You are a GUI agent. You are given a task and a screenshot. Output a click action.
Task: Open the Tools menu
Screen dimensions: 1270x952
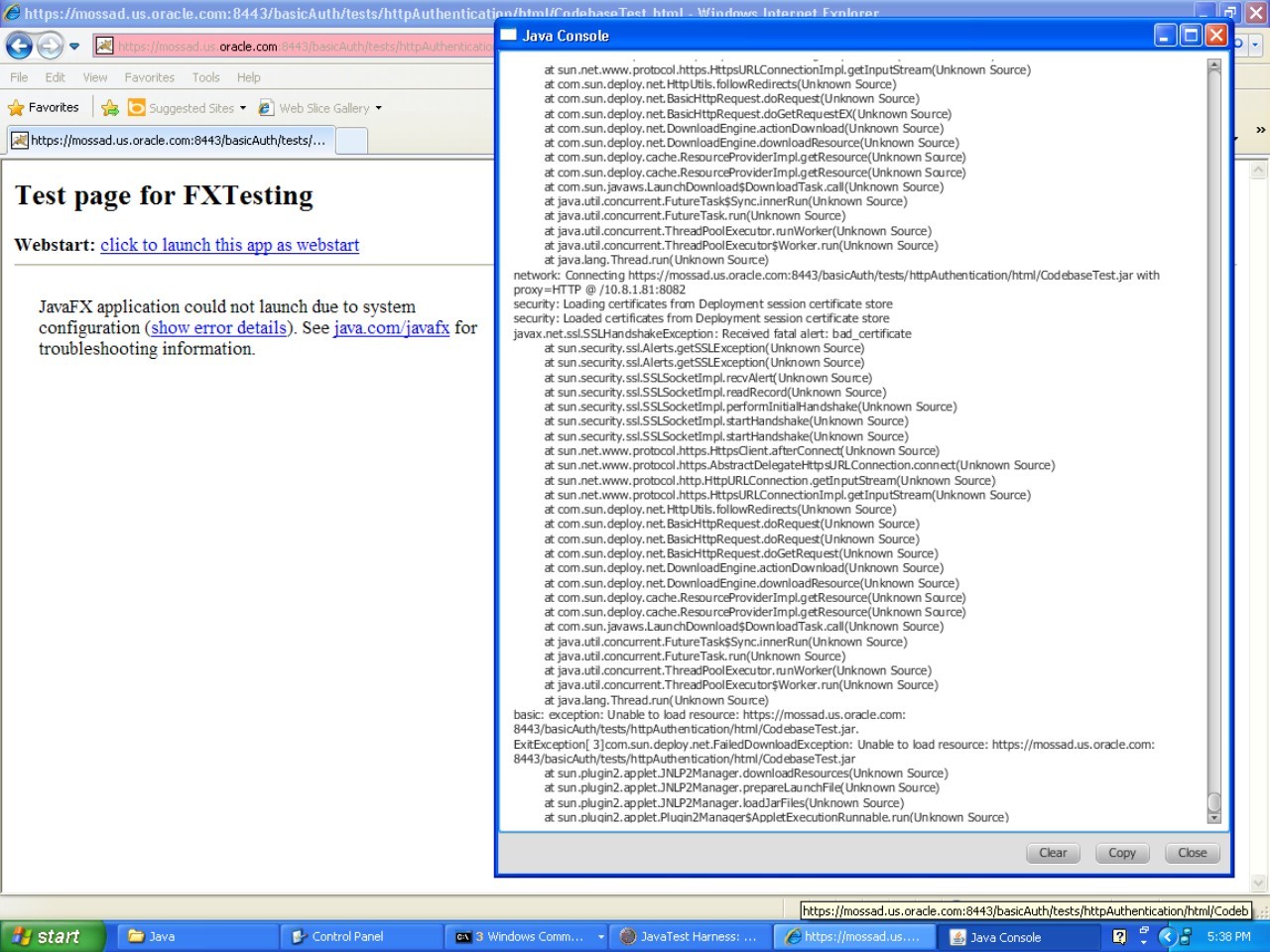tap(205, 77)
